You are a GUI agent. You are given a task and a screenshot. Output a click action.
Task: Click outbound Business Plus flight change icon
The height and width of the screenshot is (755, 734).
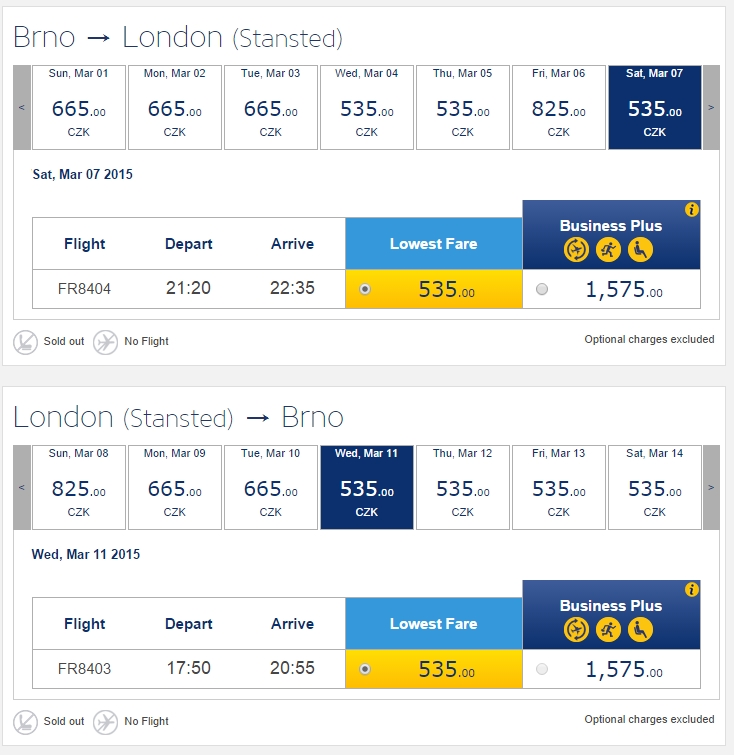(x=576, y=249)
